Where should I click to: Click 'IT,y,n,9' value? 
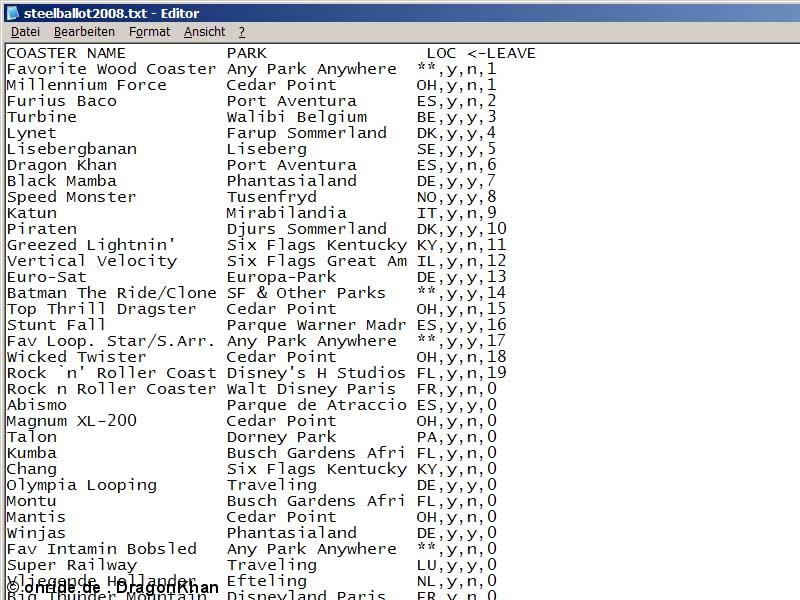click(457, 213)
